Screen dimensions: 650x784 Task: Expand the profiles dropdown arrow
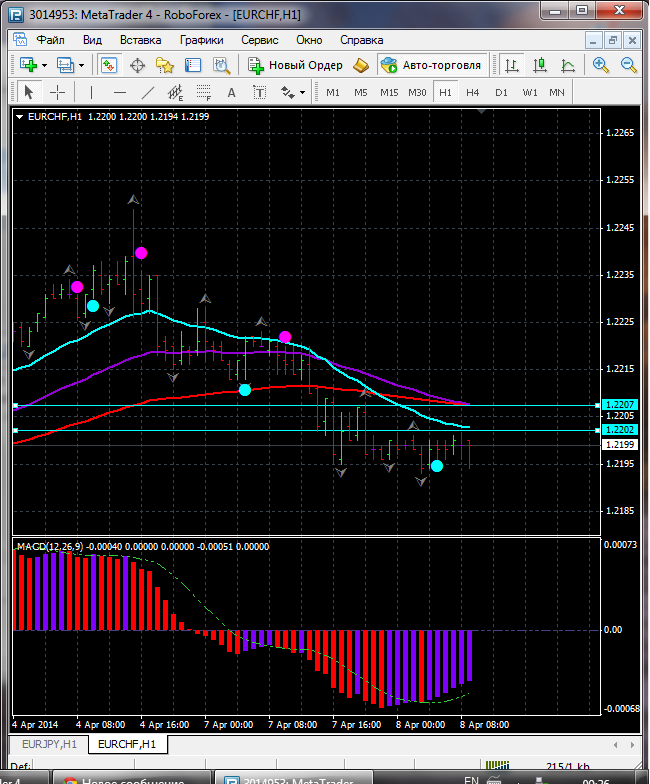point(82,65)
